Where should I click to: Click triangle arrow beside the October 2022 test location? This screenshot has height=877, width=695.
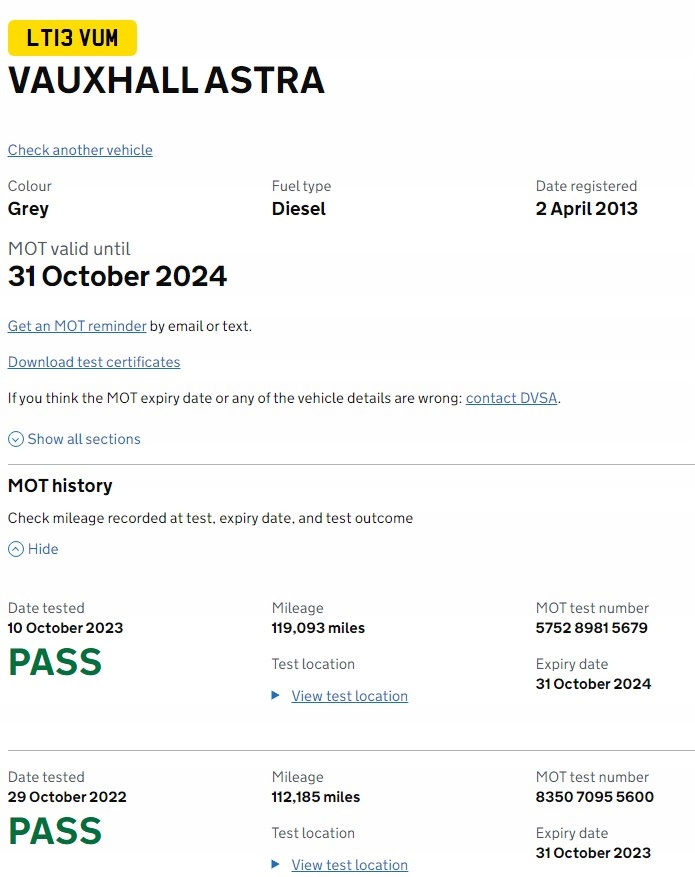[x=276, y=865]
